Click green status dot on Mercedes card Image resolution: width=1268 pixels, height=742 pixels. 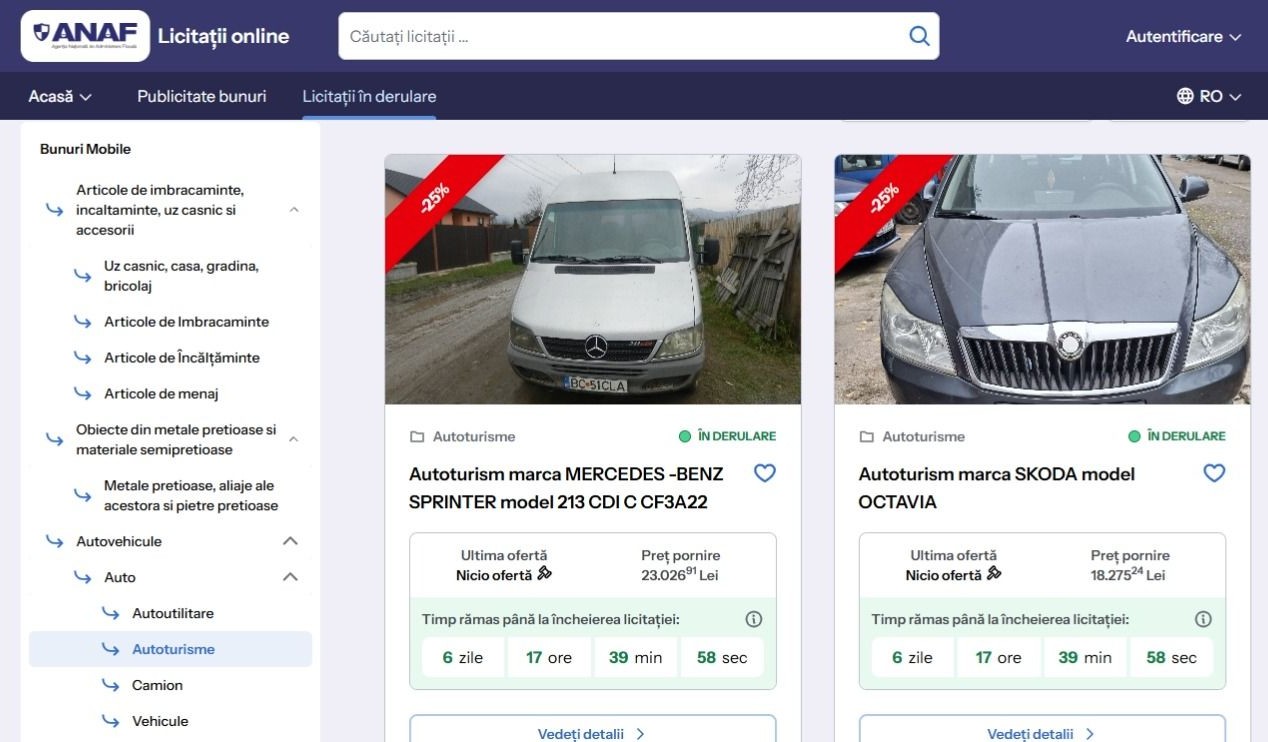[x=685, y=436]
